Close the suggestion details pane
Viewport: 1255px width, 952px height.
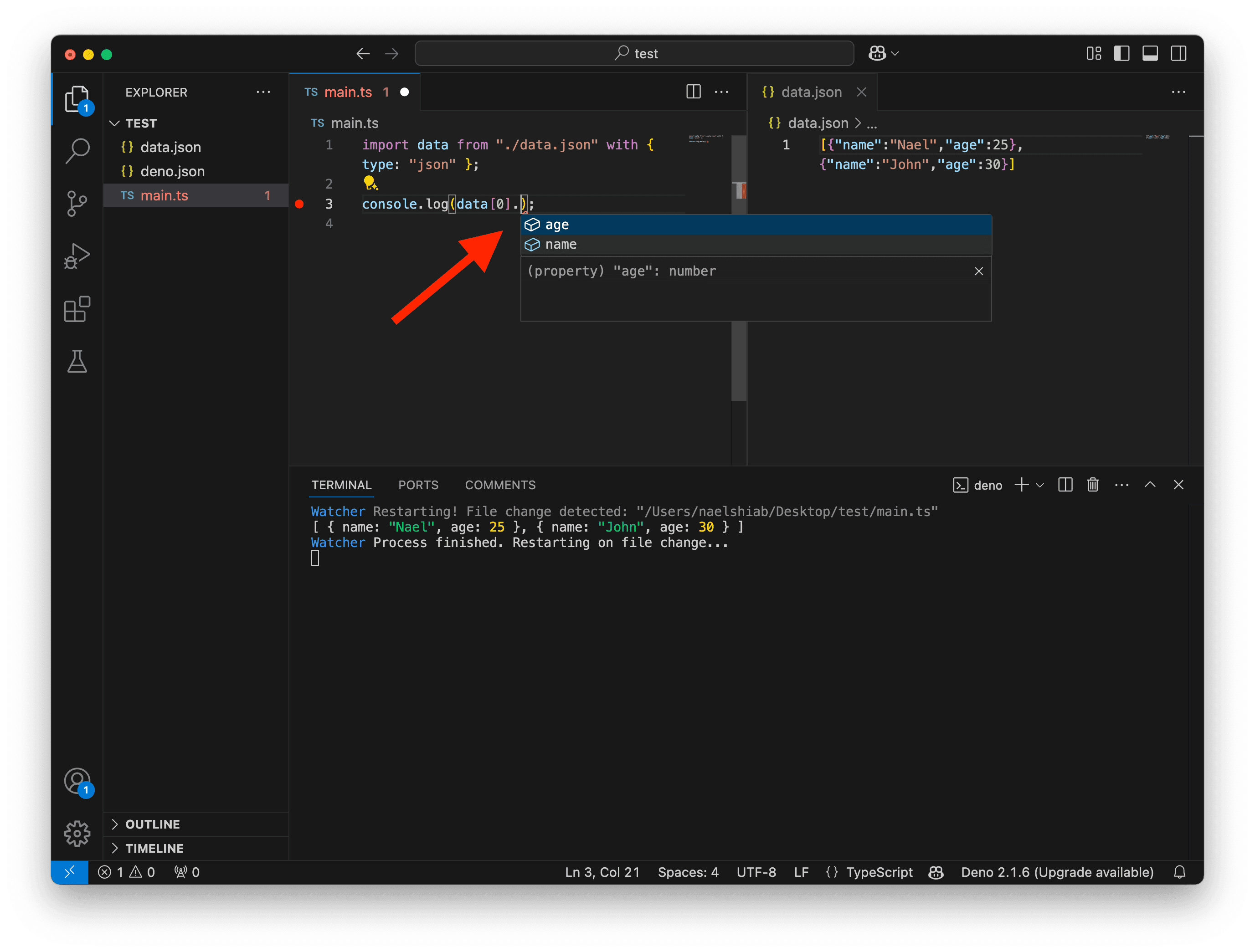pos(979,271)
